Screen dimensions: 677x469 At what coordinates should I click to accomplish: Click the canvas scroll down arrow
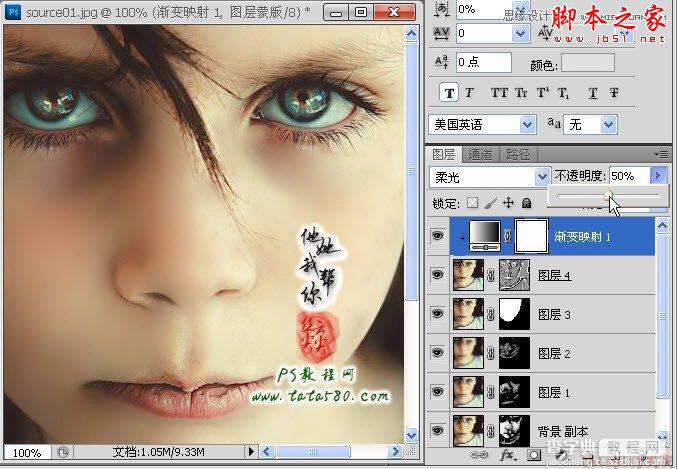[412, 435]
